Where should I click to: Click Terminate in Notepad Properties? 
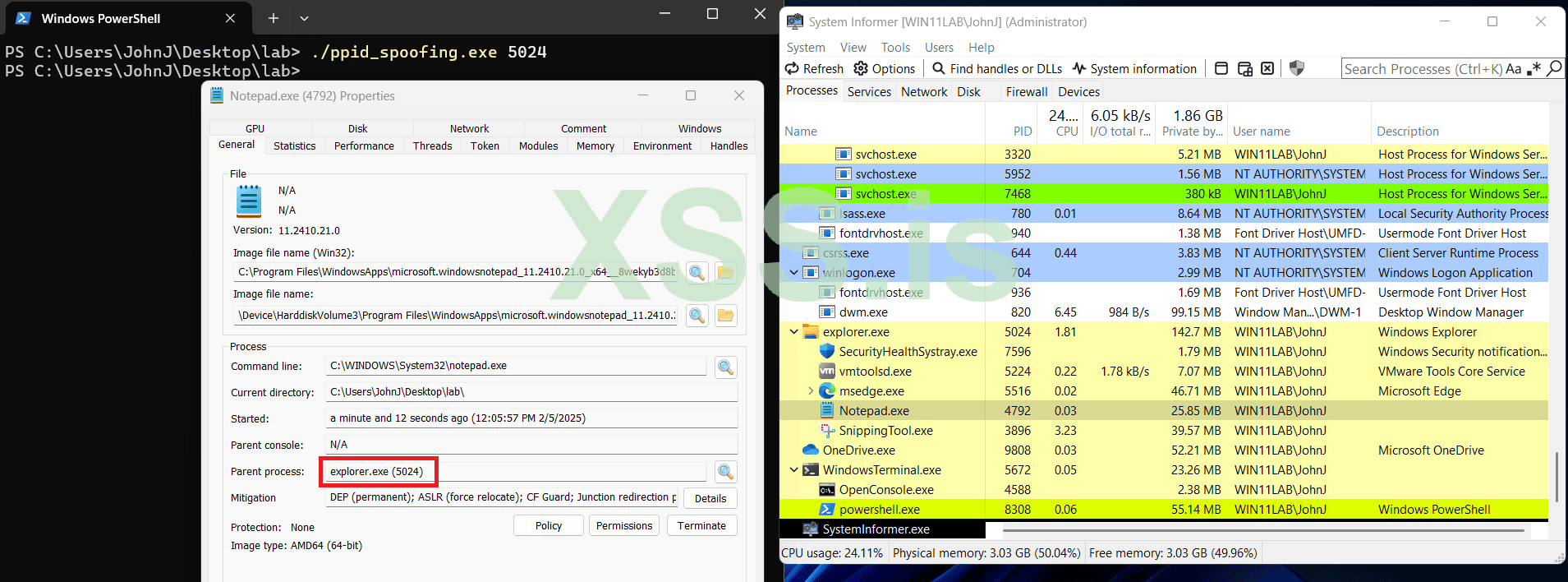coord(701,525)
